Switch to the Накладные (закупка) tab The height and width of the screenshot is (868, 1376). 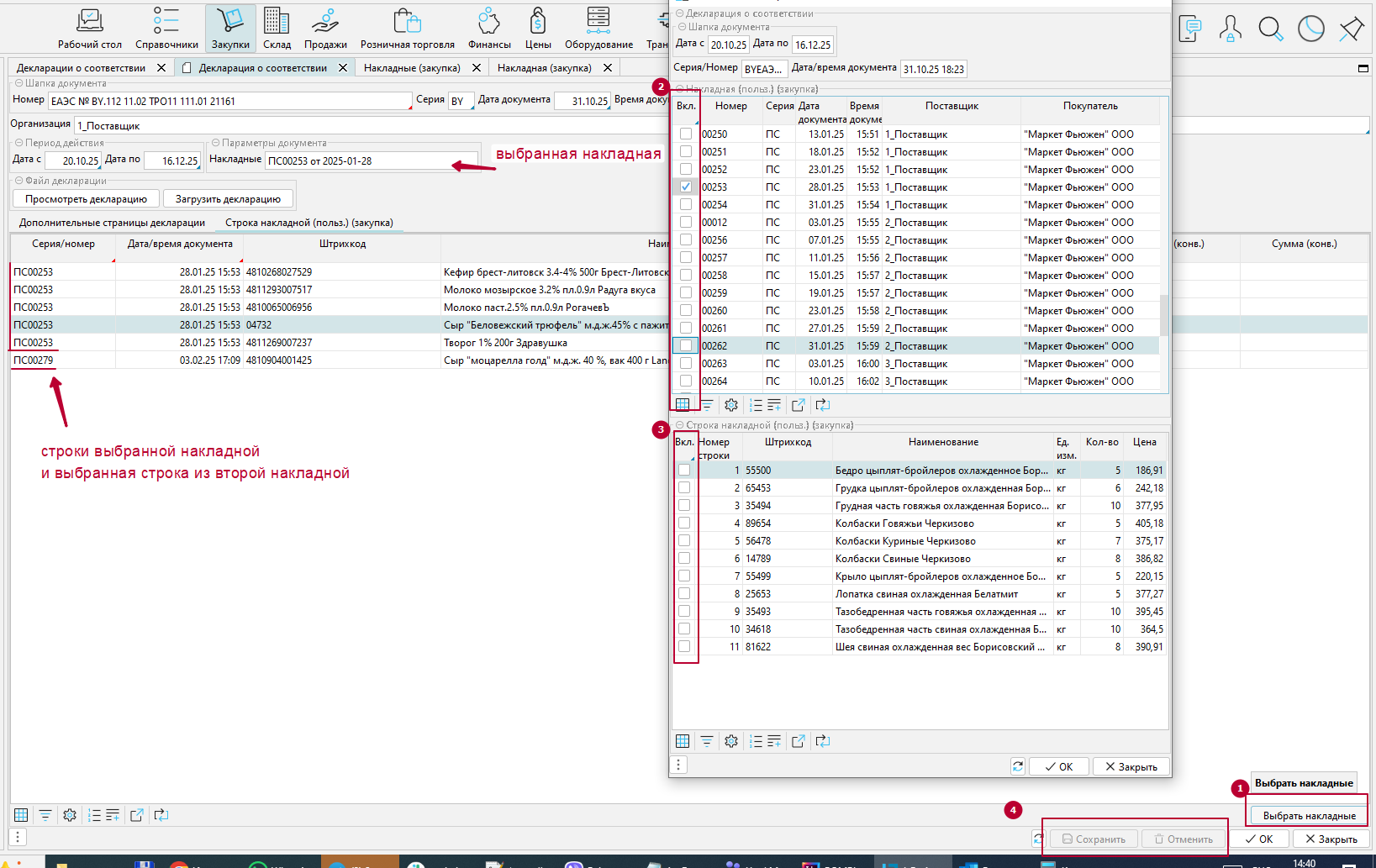pyautogui.click(x=411, y=68)
